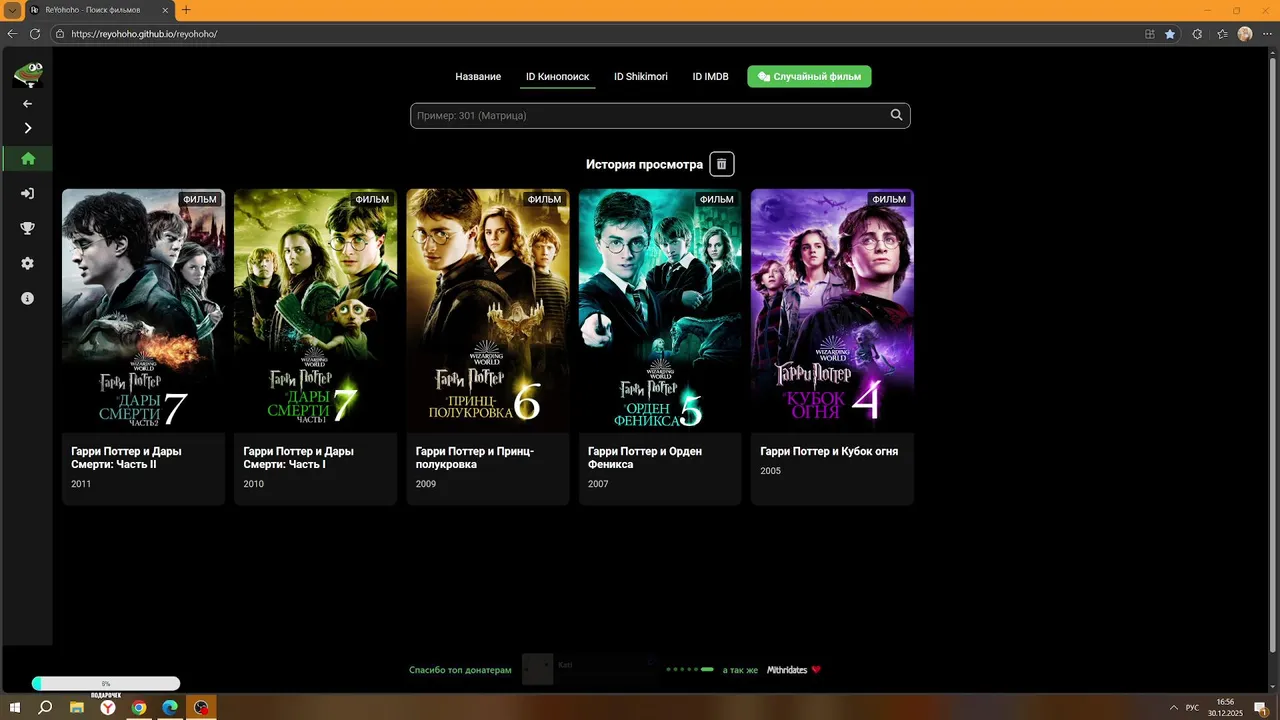Click the Спасибо топ донатерам text
The height and width of the screenshot is (720, 1280).
point(460,670)
